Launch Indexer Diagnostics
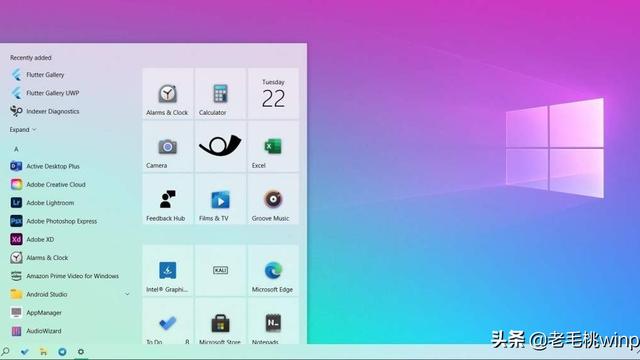The image size is (640, 360). click(45, 111)
